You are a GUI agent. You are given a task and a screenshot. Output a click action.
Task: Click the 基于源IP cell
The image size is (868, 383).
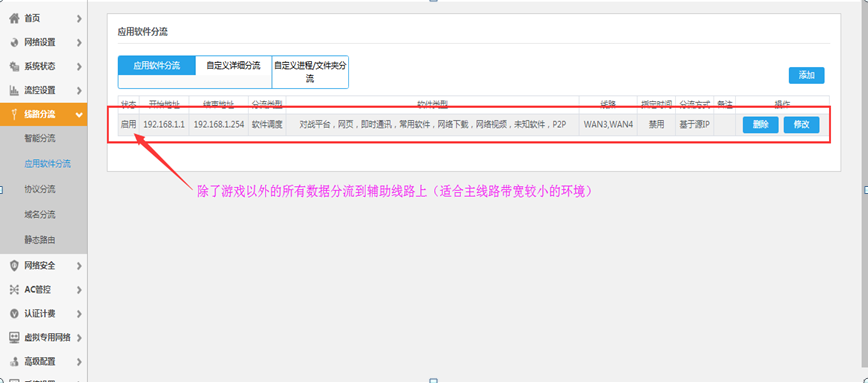[695, 125]
